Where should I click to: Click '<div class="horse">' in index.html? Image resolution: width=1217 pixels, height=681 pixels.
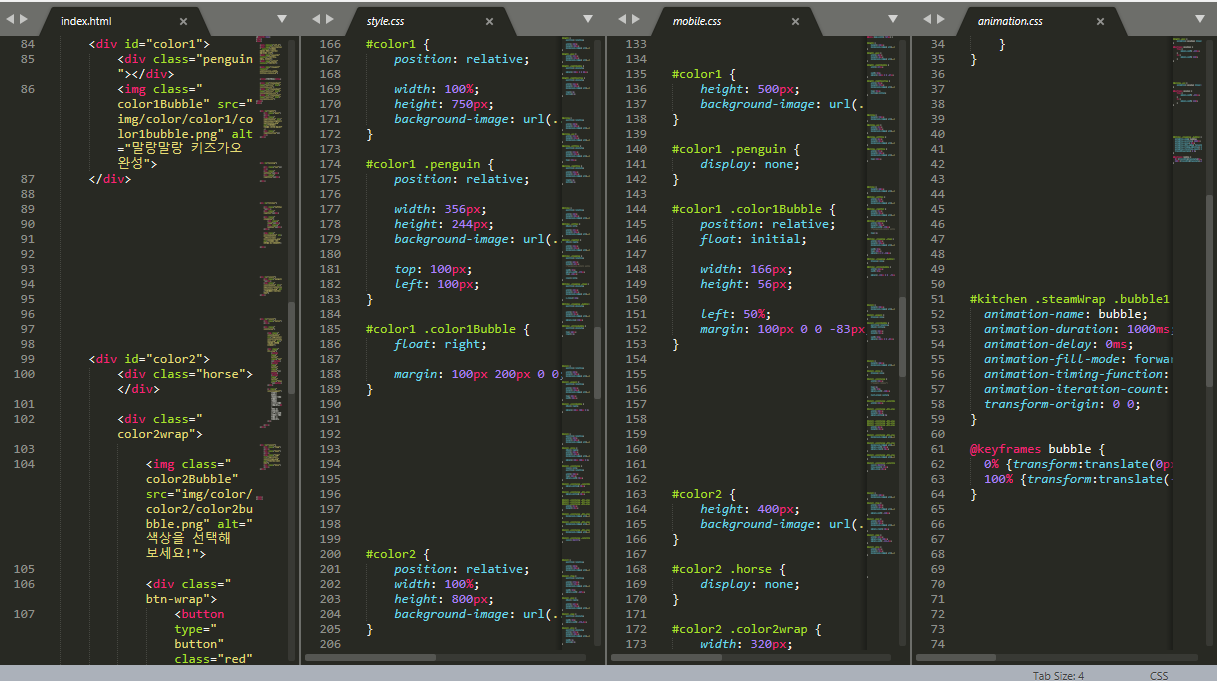point(184,374)
